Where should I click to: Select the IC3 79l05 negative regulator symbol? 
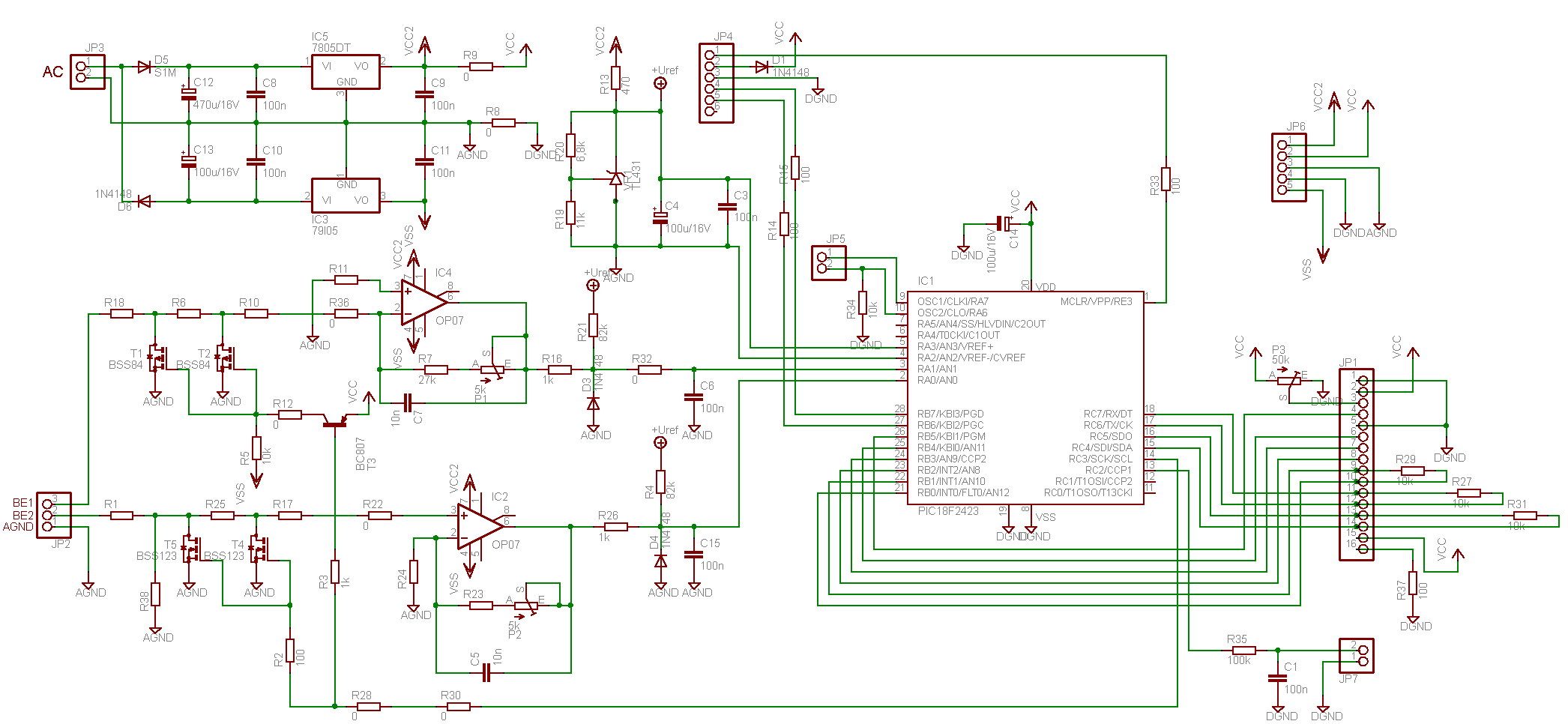[x=346, y=196]
